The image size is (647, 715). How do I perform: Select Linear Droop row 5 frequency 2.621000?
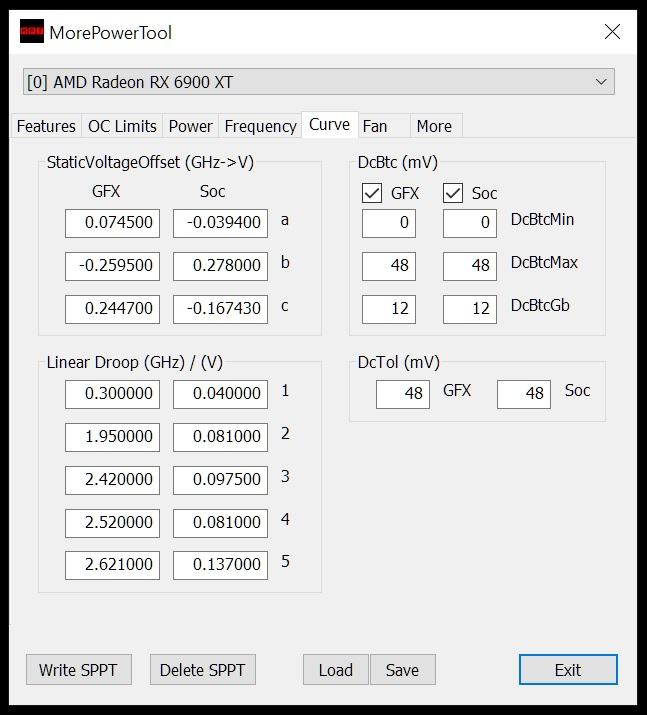tap(112, 565)
